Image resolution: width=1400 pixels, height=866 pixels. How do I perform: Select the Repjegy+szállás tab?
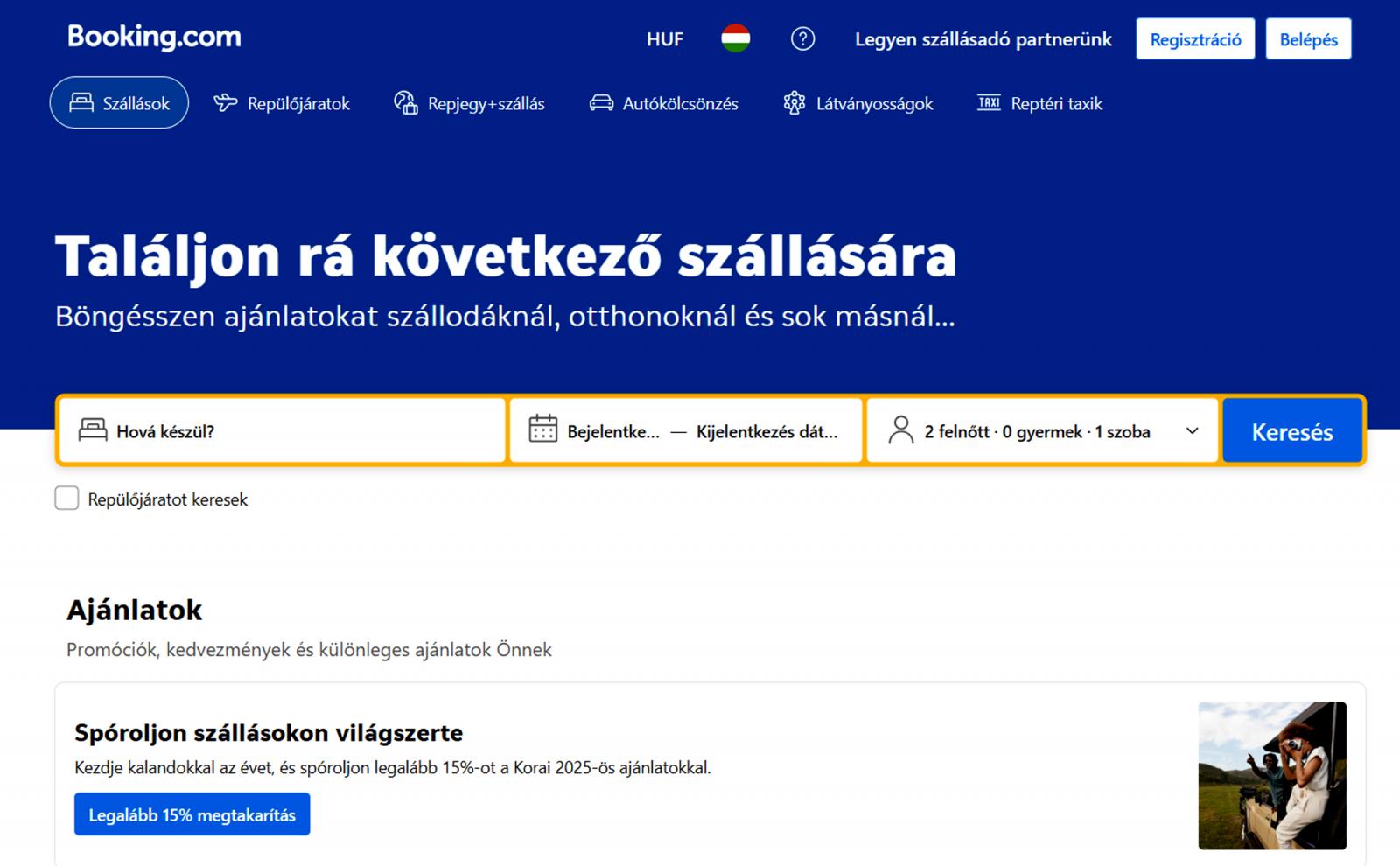[x=469, y=103]
